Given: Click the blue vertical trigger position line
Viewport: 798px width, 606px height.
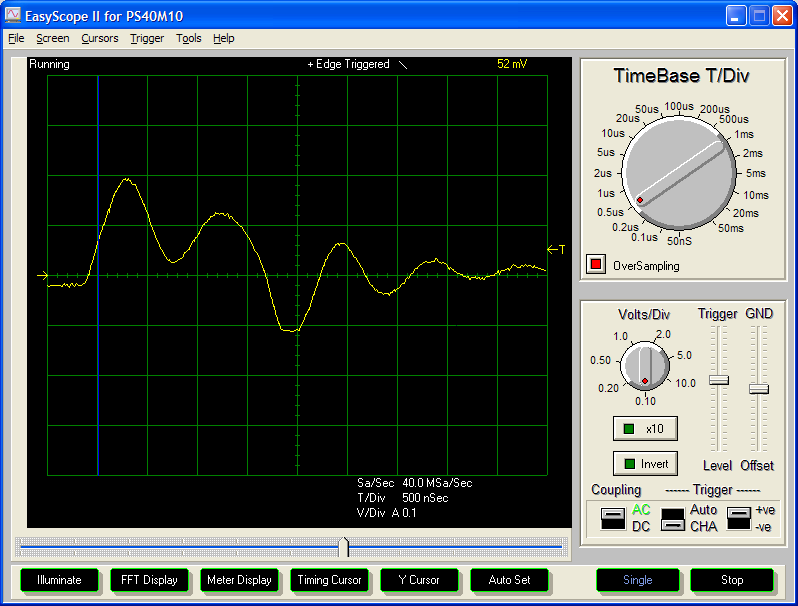Looking at the screenshot, I should coord(98,275).
